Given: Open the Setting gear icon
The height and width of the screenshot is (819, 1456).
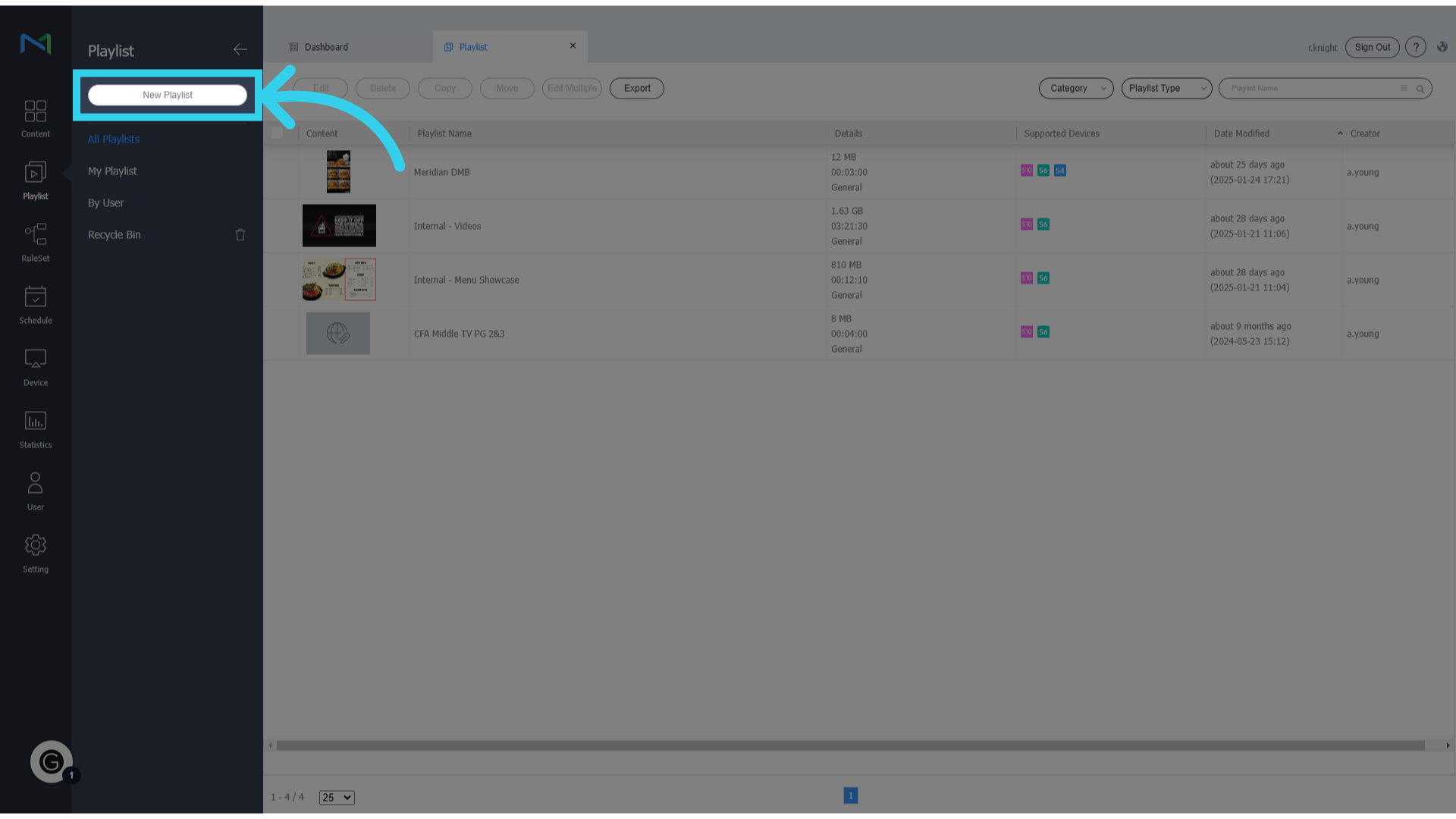Looking at the screenshot, I should point(36,553).
